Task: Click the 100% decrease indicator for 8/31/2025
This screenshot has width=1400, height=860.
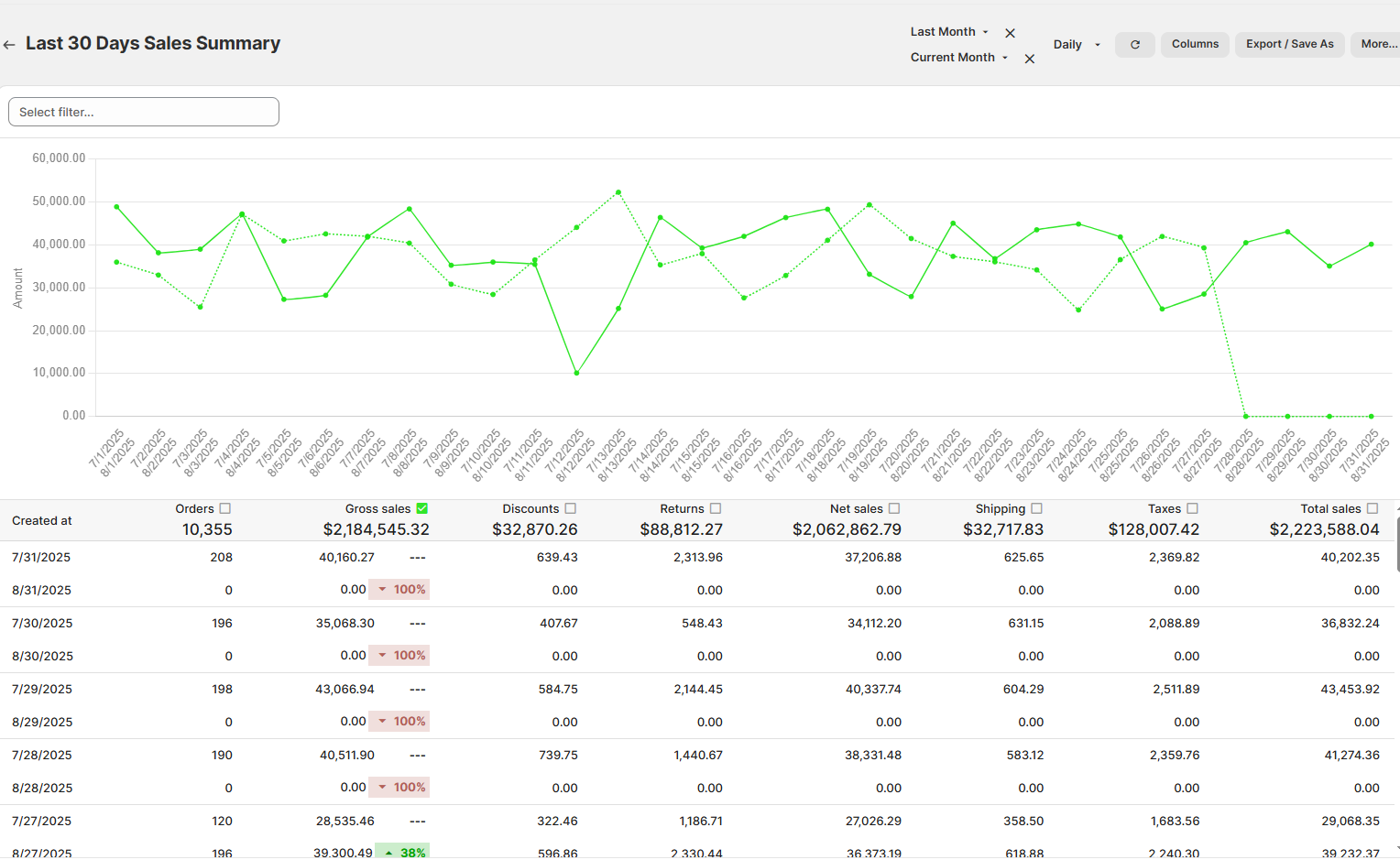Action: tap(399, 590)
